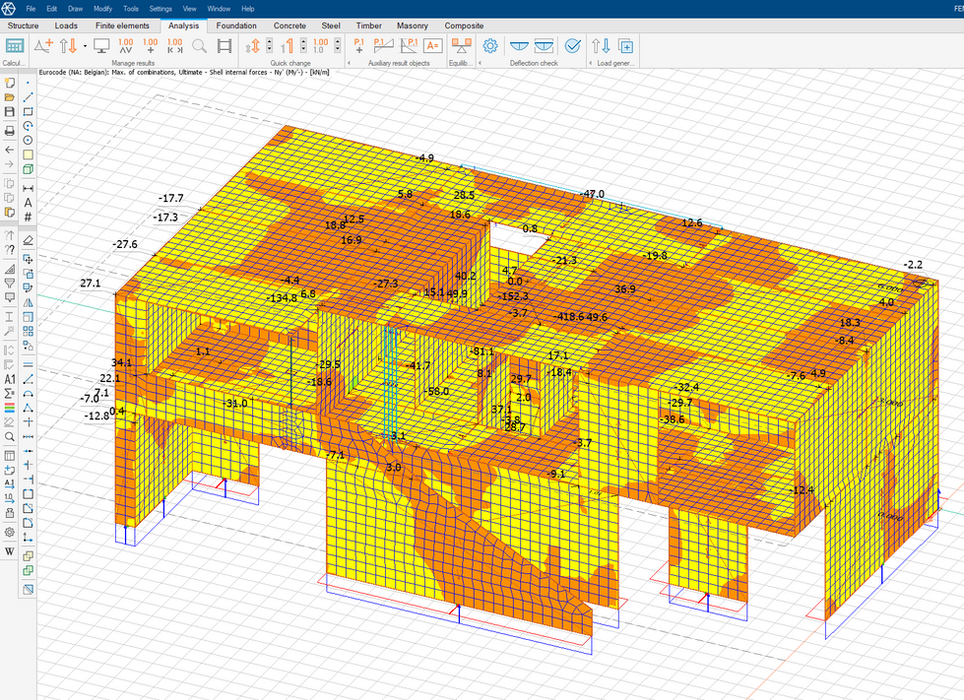964x700 pixels.
Task: Open dropdown arrow beside the up/down arrows icon
Action: [x=85, y=46]
